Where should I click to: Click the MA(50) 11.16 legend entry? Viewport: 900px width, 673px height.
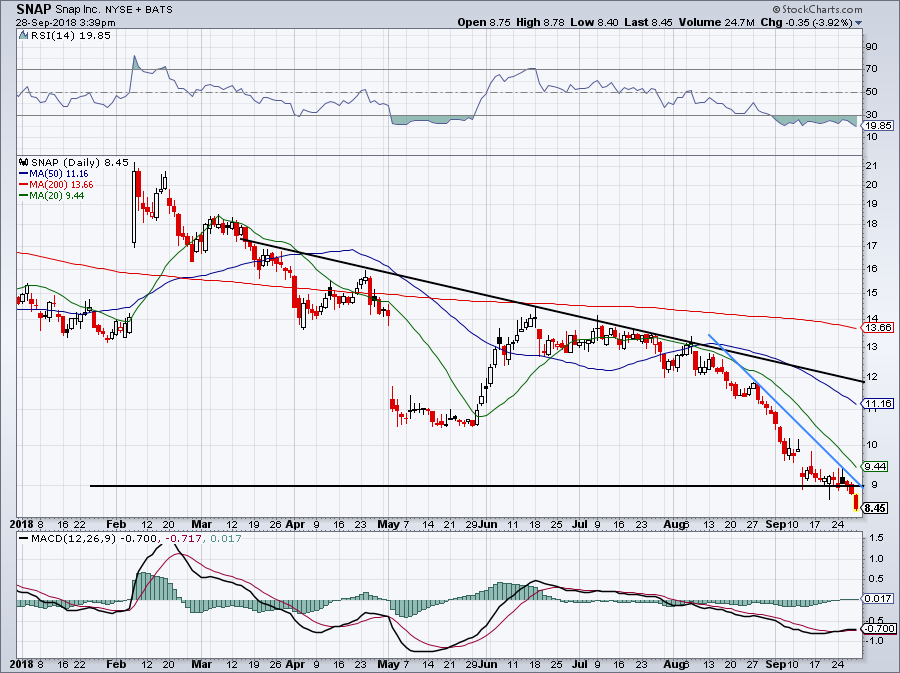pos(54,173)
